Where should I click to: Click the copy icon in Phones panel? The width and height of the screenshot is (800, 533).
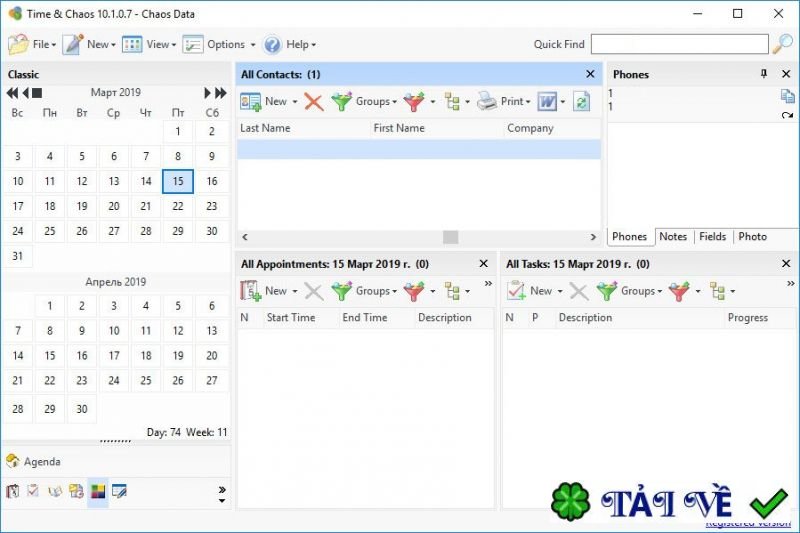click(x=788, y=96)
